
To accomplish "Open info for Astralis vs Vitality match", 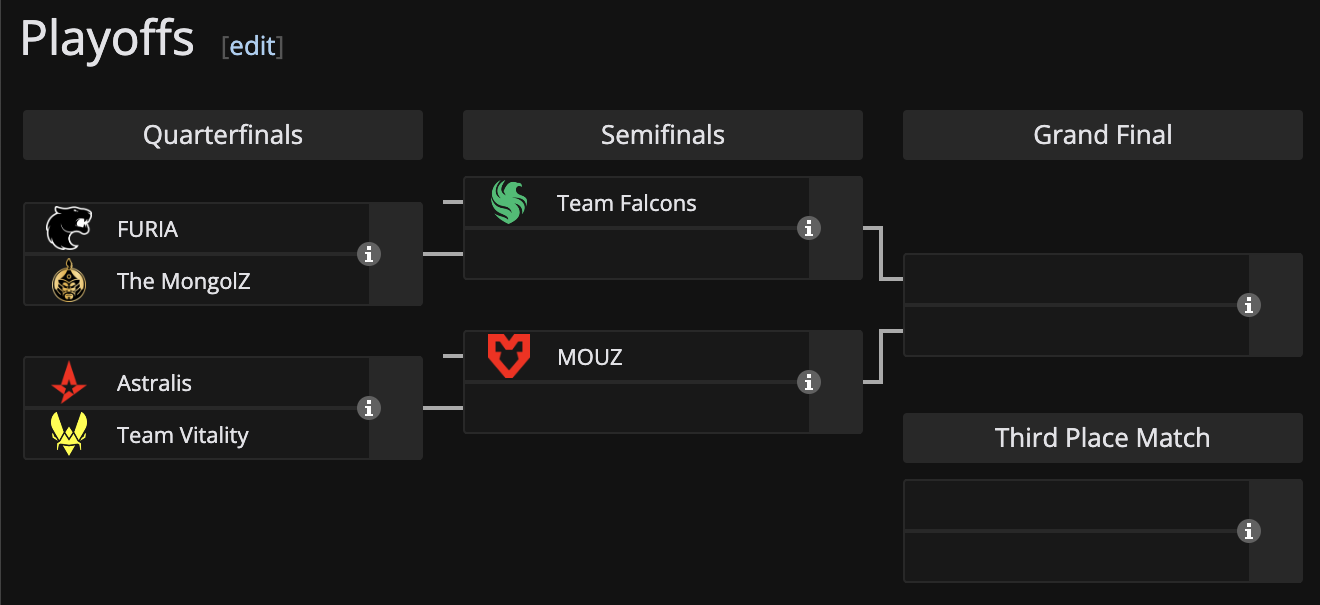I will click(369, 408).
